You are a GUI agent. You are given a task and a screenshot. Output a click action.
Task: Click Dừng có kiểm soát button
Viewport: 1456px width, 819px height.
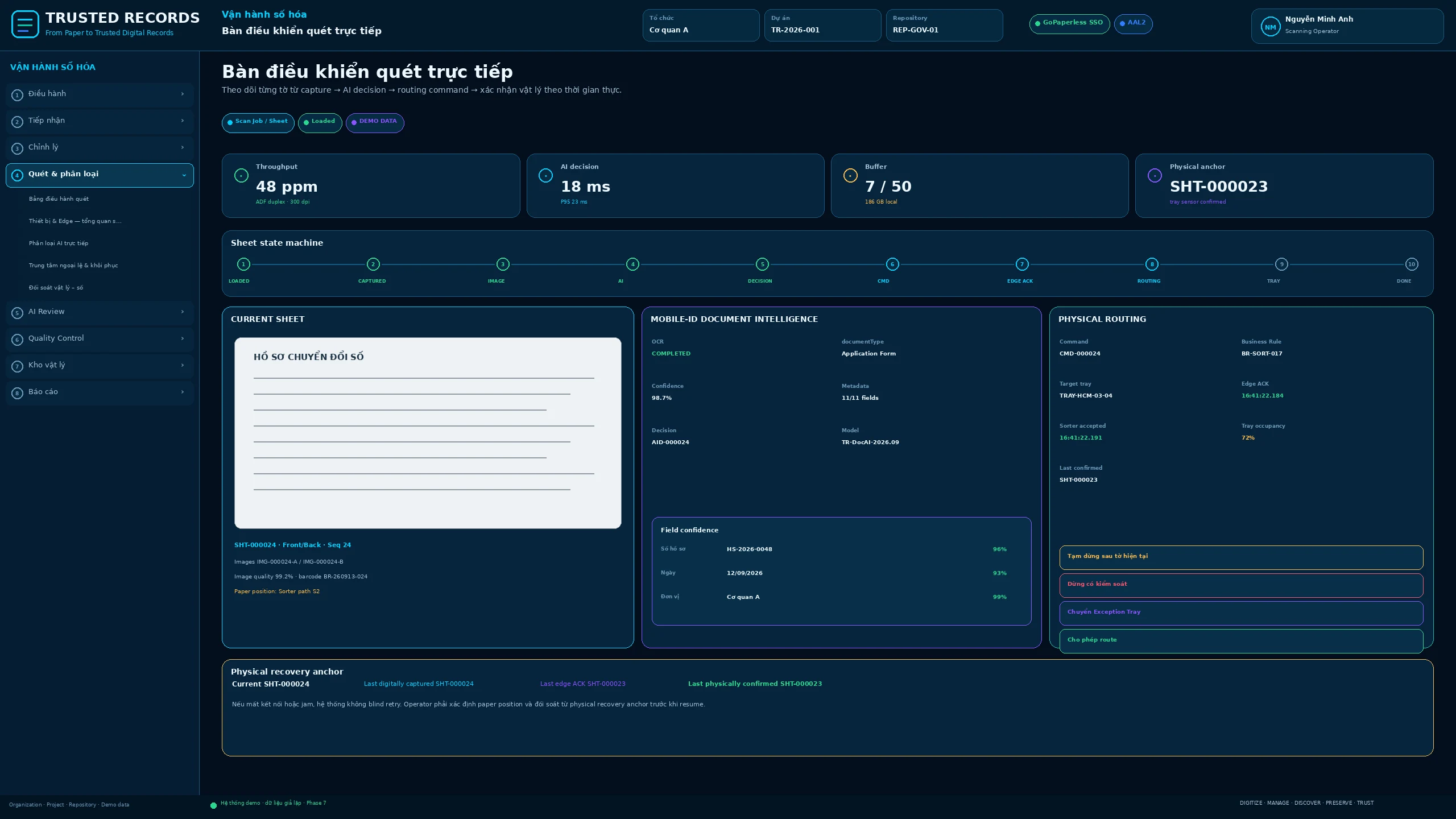point(1241,585)
